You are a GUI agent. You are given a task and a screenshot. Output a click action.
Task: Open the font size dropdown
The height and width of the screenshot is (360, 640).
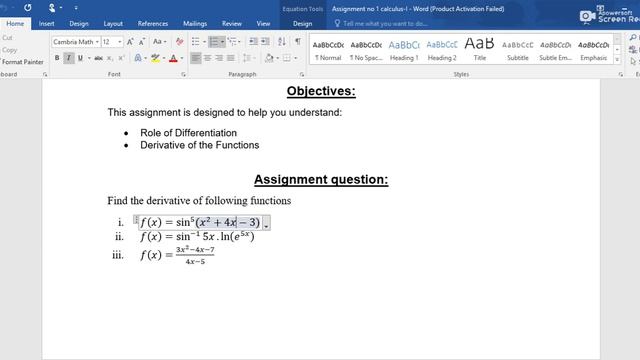[x=120, y=42]
